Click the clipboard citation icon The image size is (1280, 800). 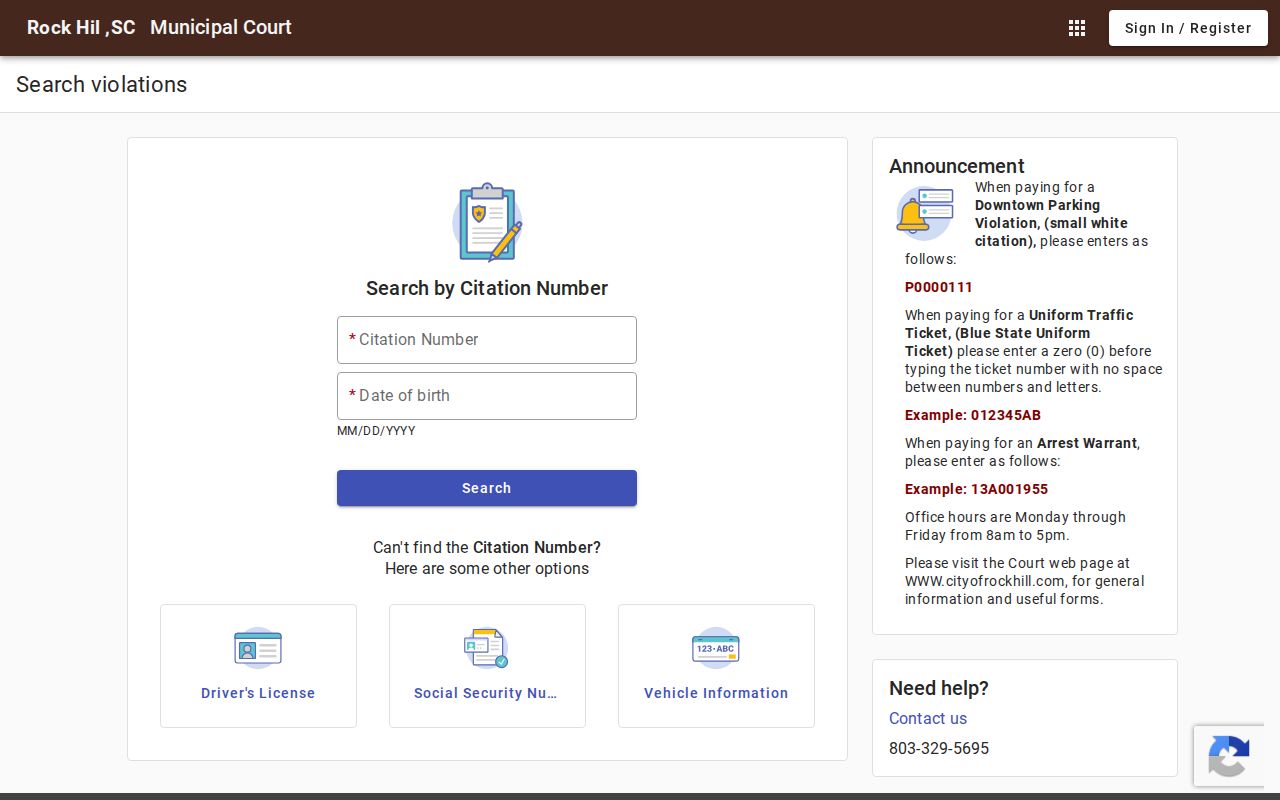[487, 221]
